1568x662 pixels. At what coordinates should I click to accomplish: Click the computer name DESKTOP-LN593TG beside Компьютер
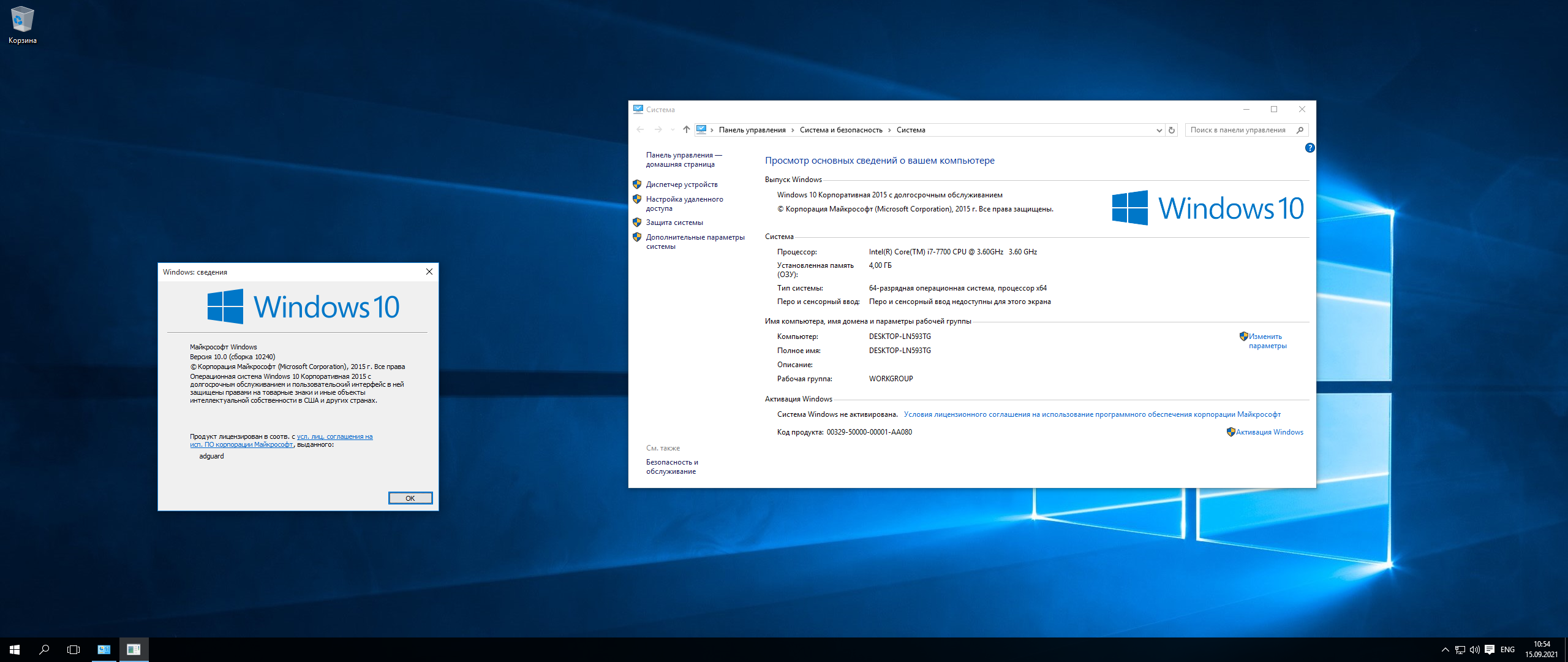pyautogui.click(x=900, y=337)
